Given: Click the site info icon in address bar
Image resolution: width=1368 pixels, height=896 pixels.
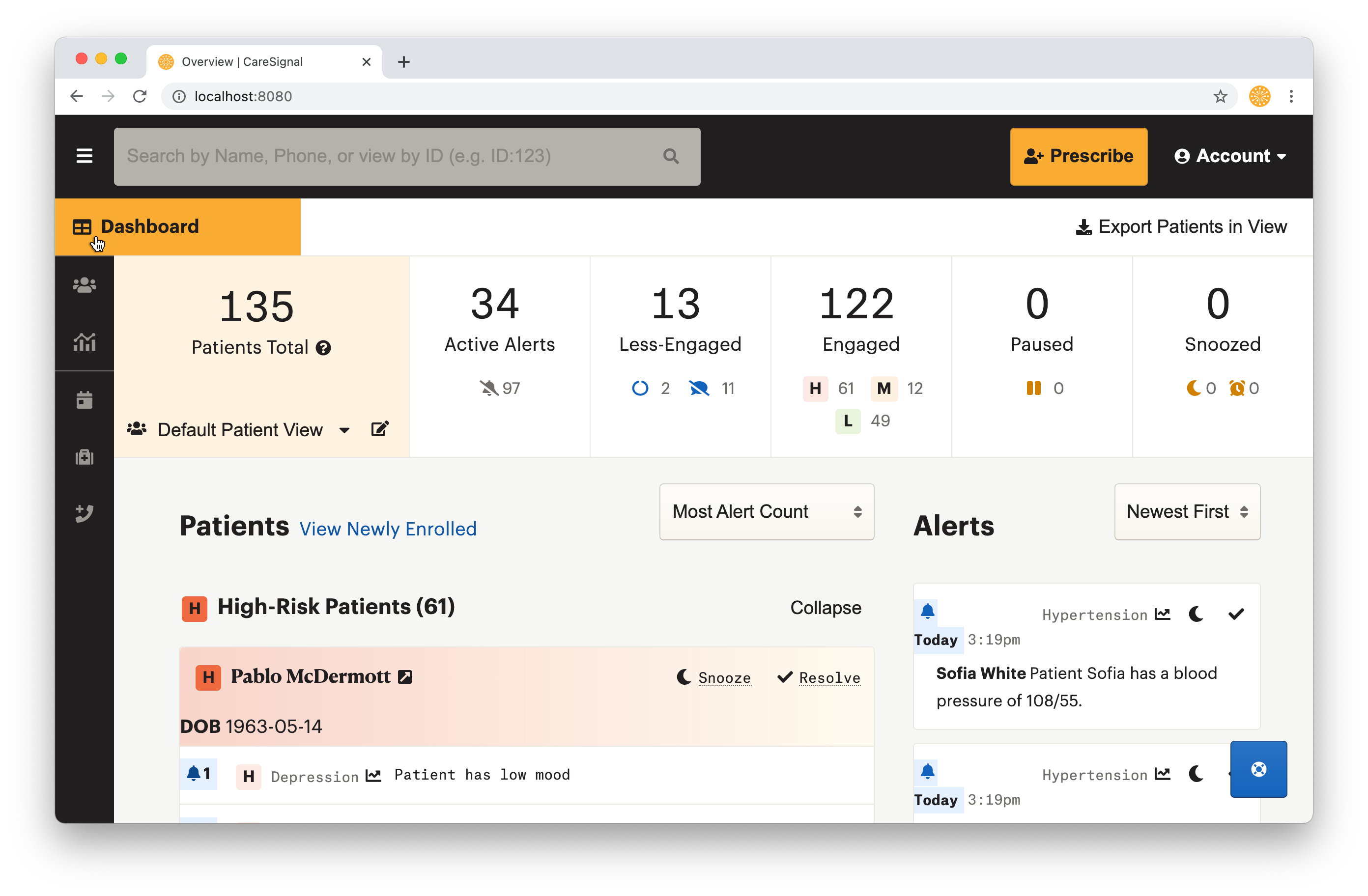Looking at the screenshot, I should 179,96.
